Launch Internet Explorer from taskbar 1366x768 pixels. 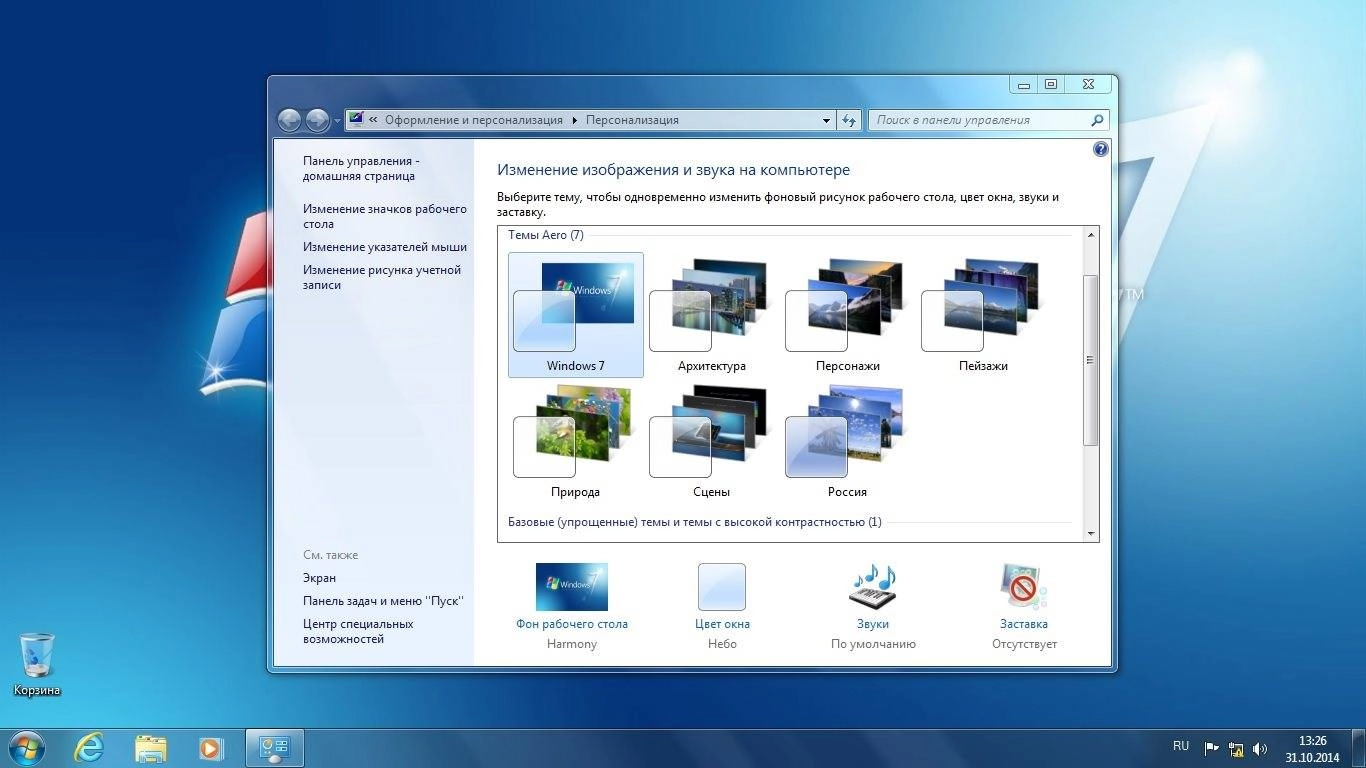[90, 747]
